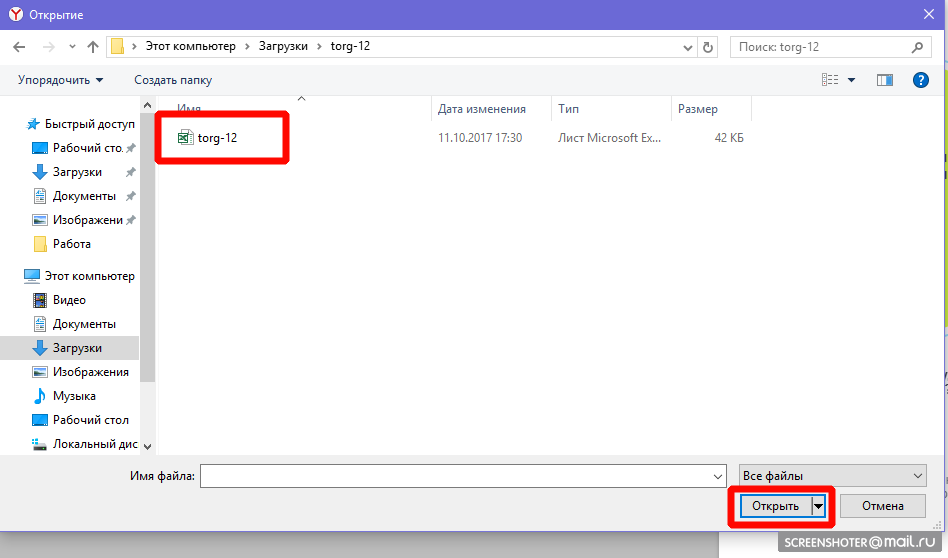Sort by 'Дата изменения' column header
Image resolution: width=948 pixels, height=558 pixels.
pyautogui.click(x=481, y=109)
